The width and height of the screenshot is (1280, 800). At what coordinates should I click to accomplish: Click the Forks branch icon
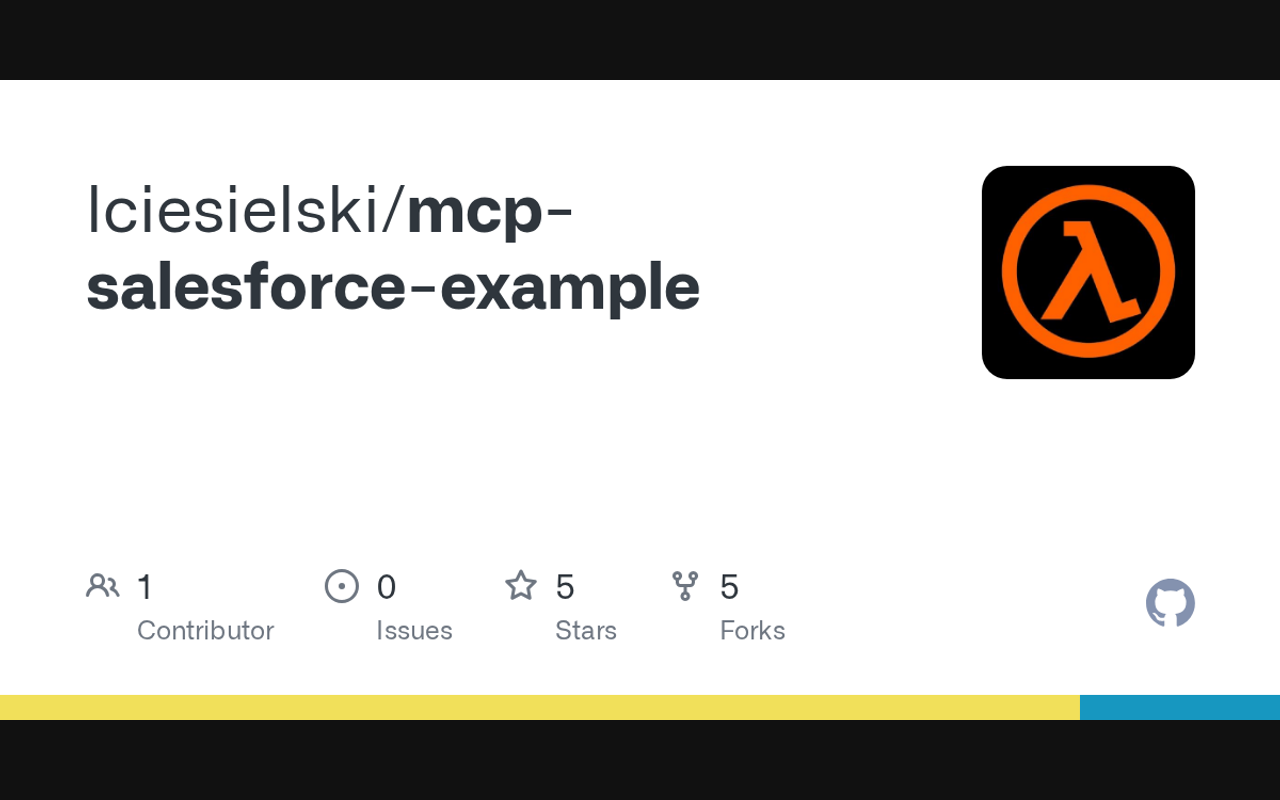pos(685,586)
